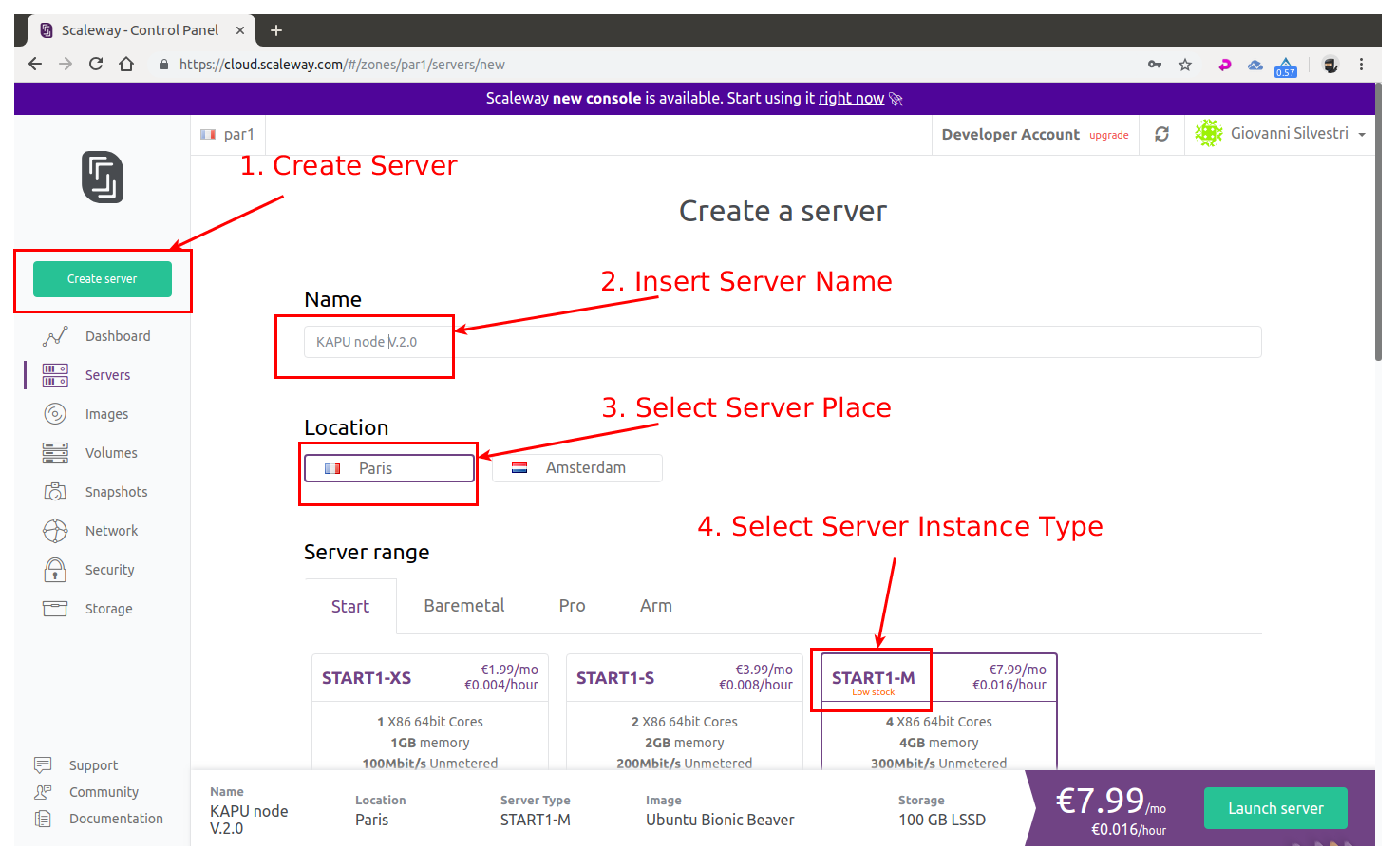Image resolution: width=1396 pixels, height=868 pixels.
Task: Click the browser address bar URL
Action: [x=342, y=65]
